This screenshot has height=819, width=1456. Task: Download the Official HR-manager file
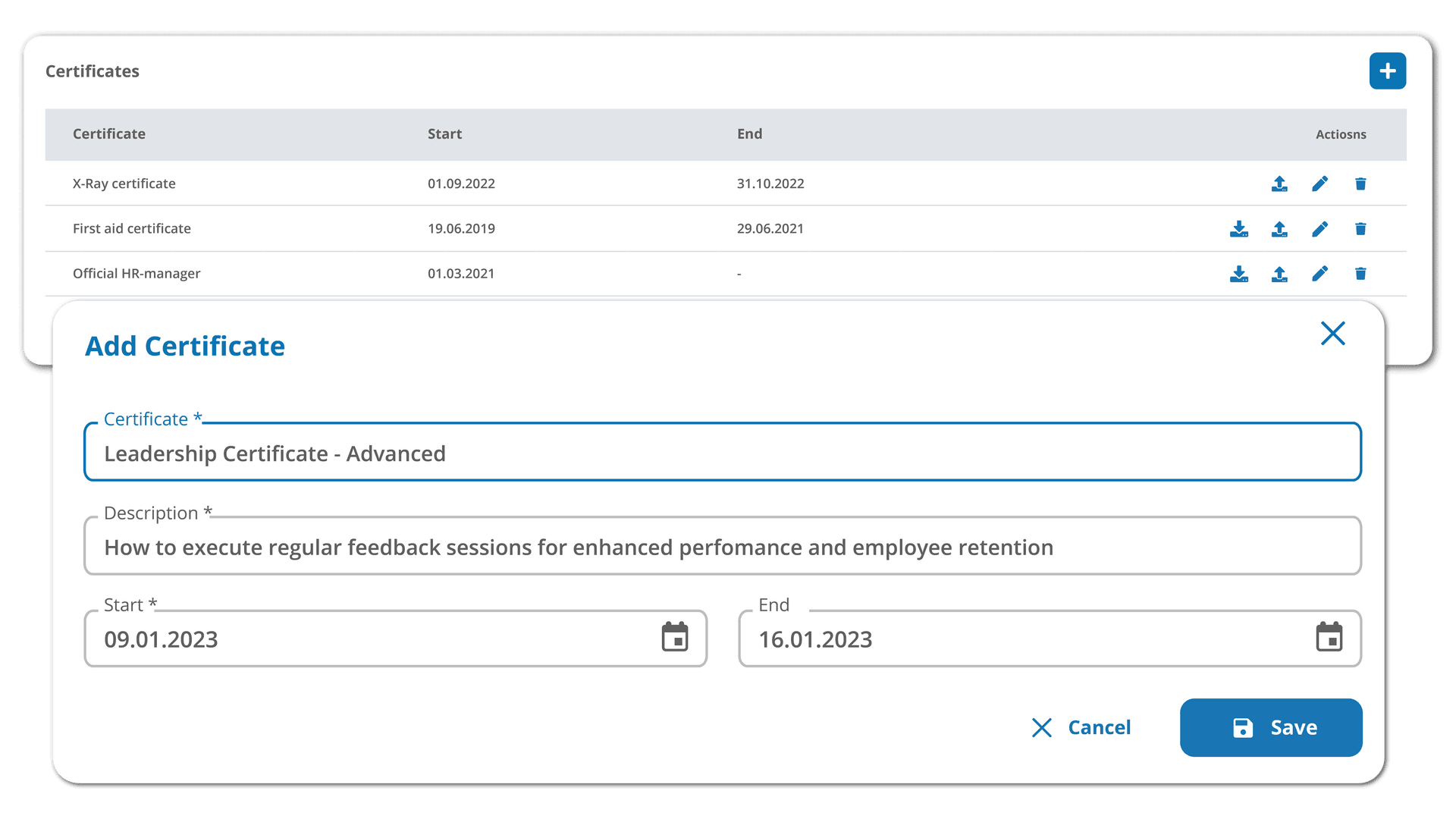point(1239,273)
